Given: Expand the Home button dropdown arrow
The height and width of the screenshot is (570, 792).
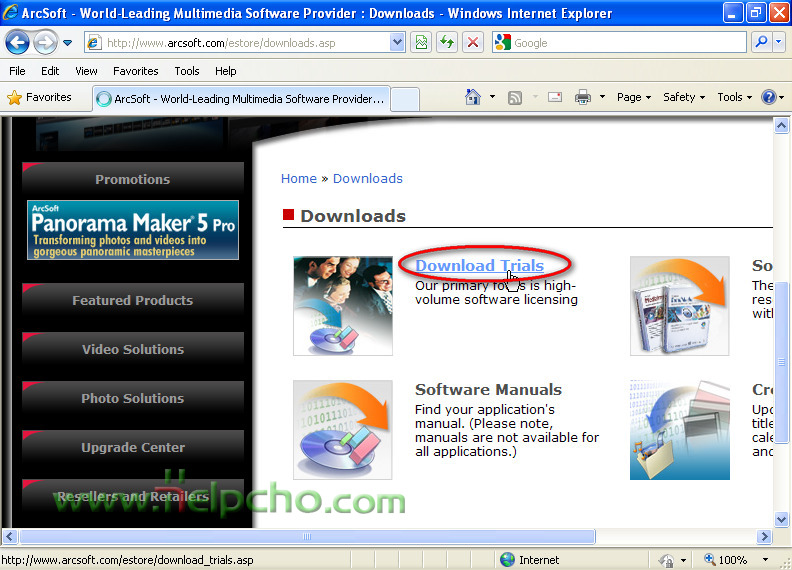Looking at the screenshot, I should coord(492,97).
